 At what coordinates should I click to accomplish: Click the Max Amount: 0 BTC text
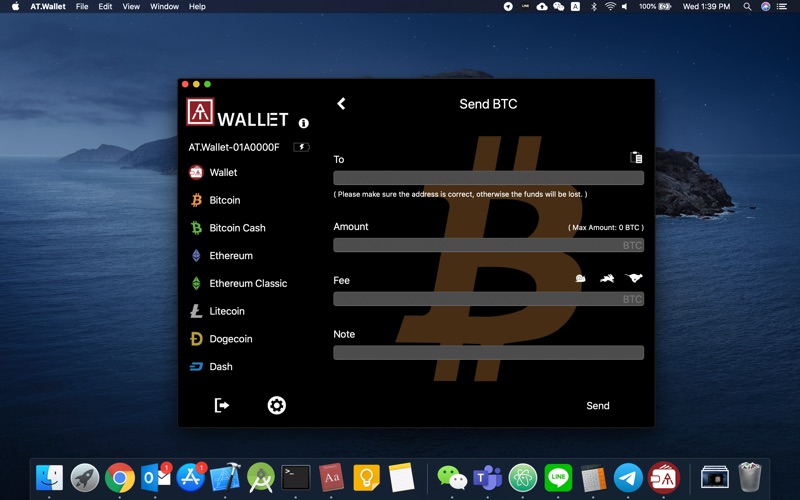point(606,228)
